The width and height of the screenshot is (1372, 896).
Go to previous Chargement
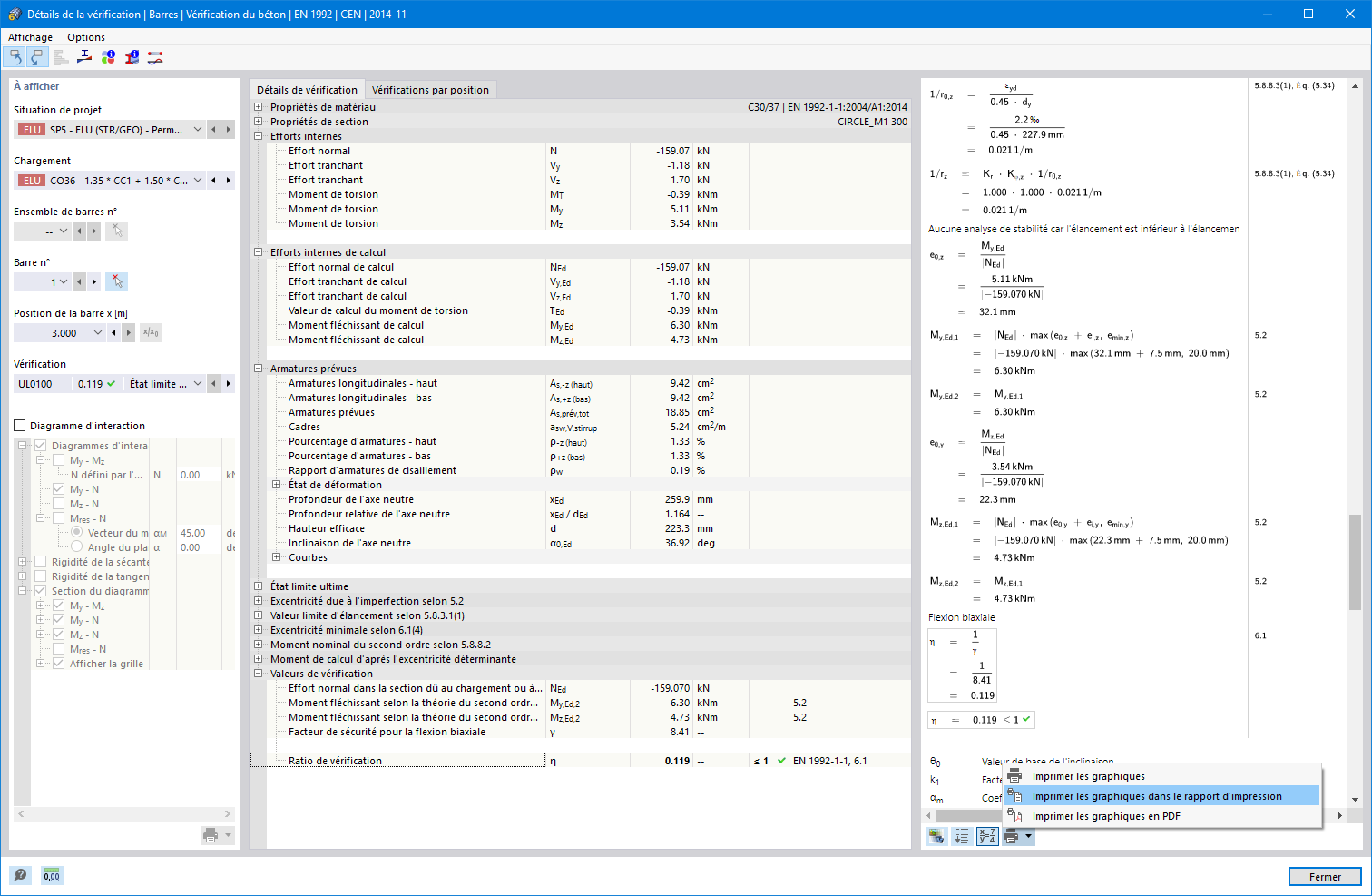[x=214, y=181]
